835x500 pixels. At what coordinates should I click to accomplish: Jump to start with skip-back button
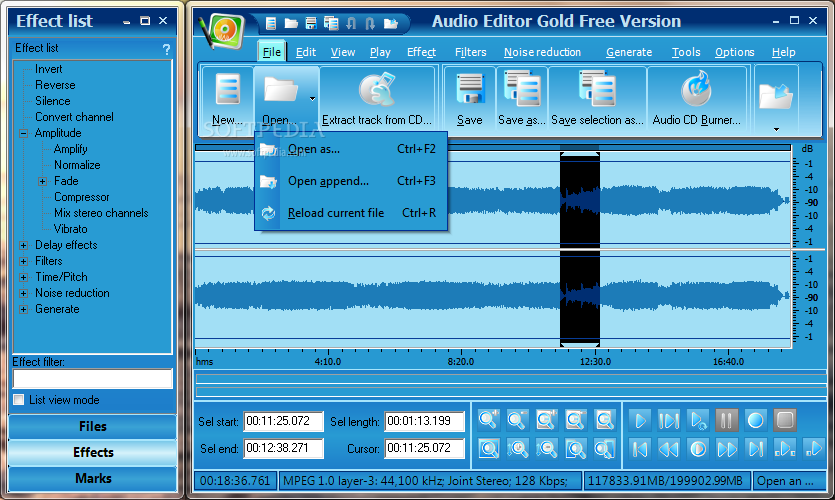coord(640,449)
